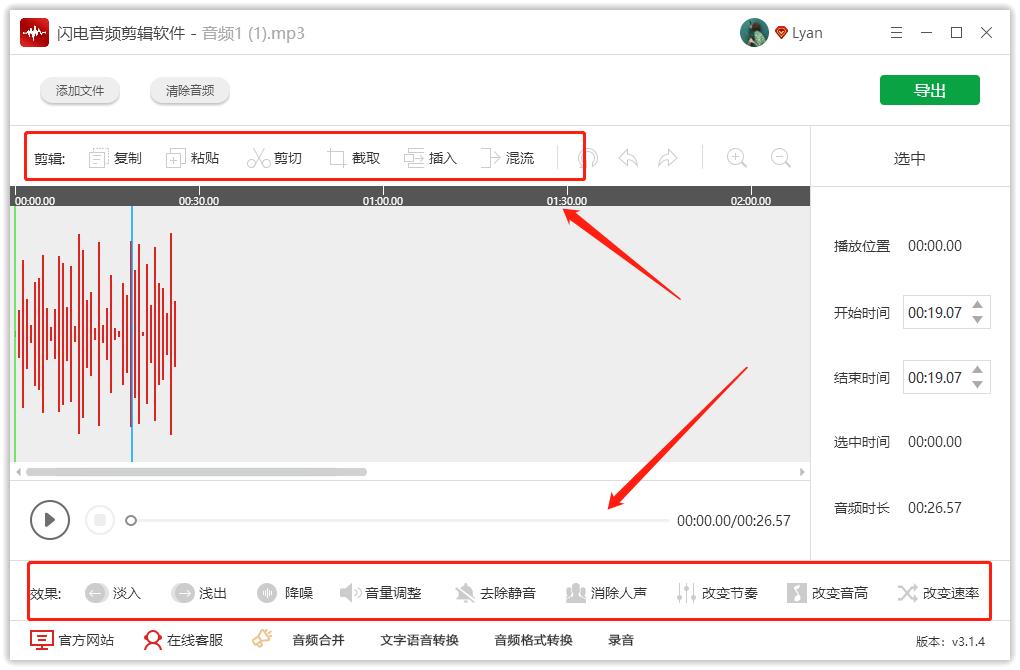Viewport: 1020px width, 670px height.
Task: Click the VIP diamond badge
Action: click(x=781, y=33)
